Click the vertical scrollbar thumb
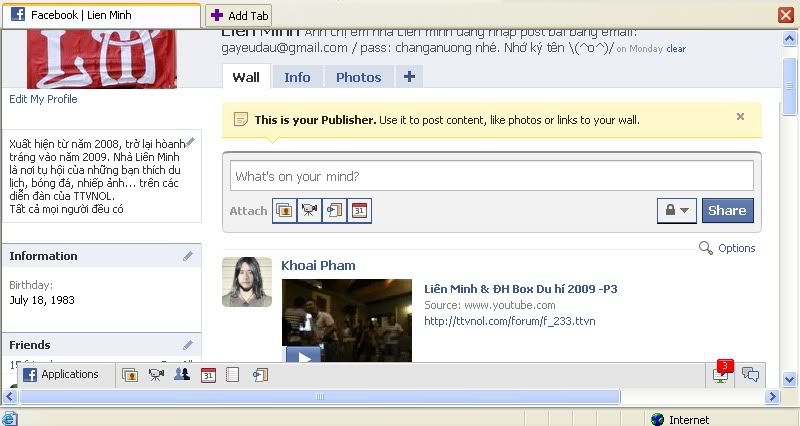The height and width of the screenshot is (426, 800). point(790,86)
